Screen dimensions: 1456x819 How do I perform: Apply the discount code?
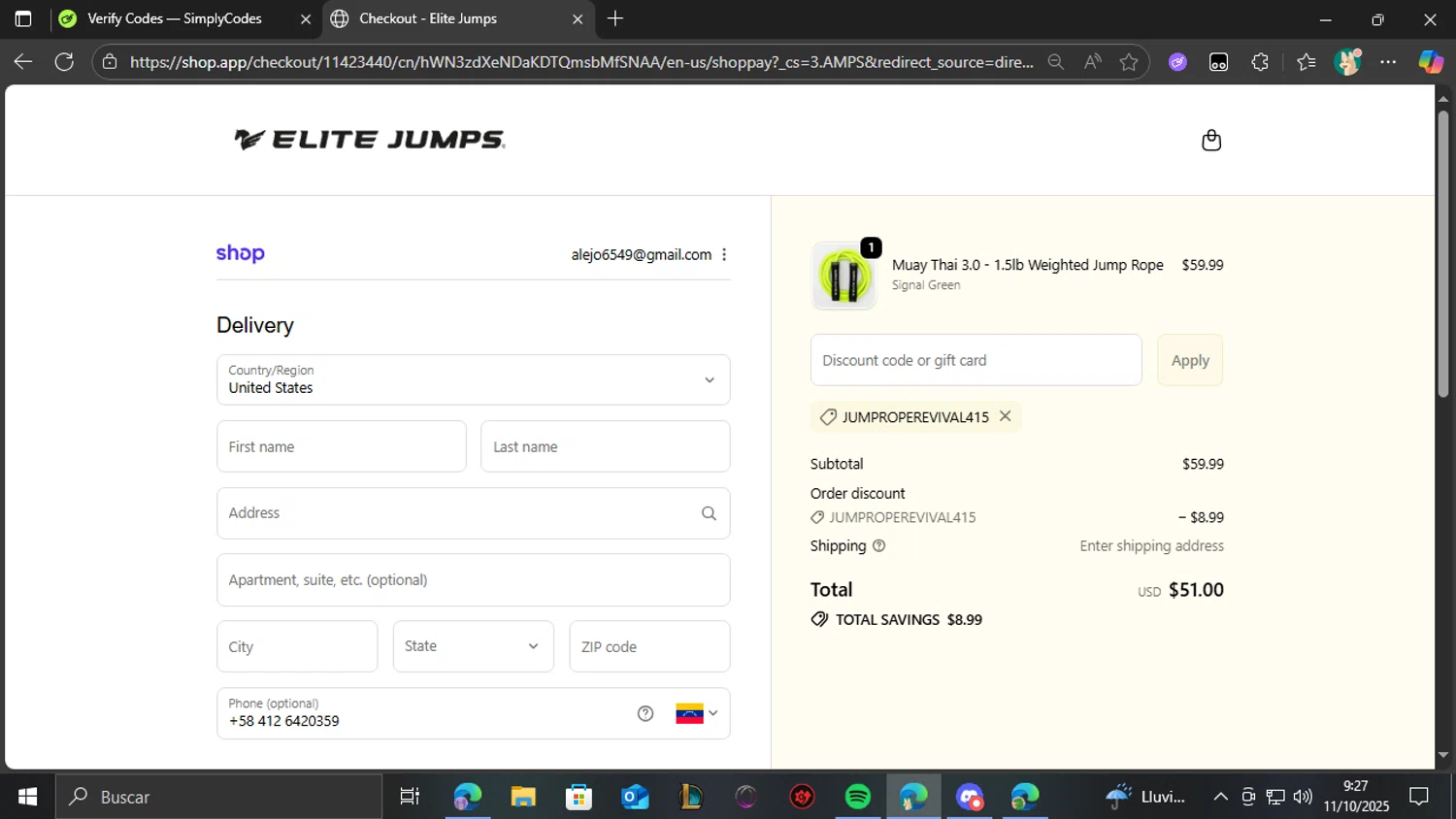(x=1190, y=360)
